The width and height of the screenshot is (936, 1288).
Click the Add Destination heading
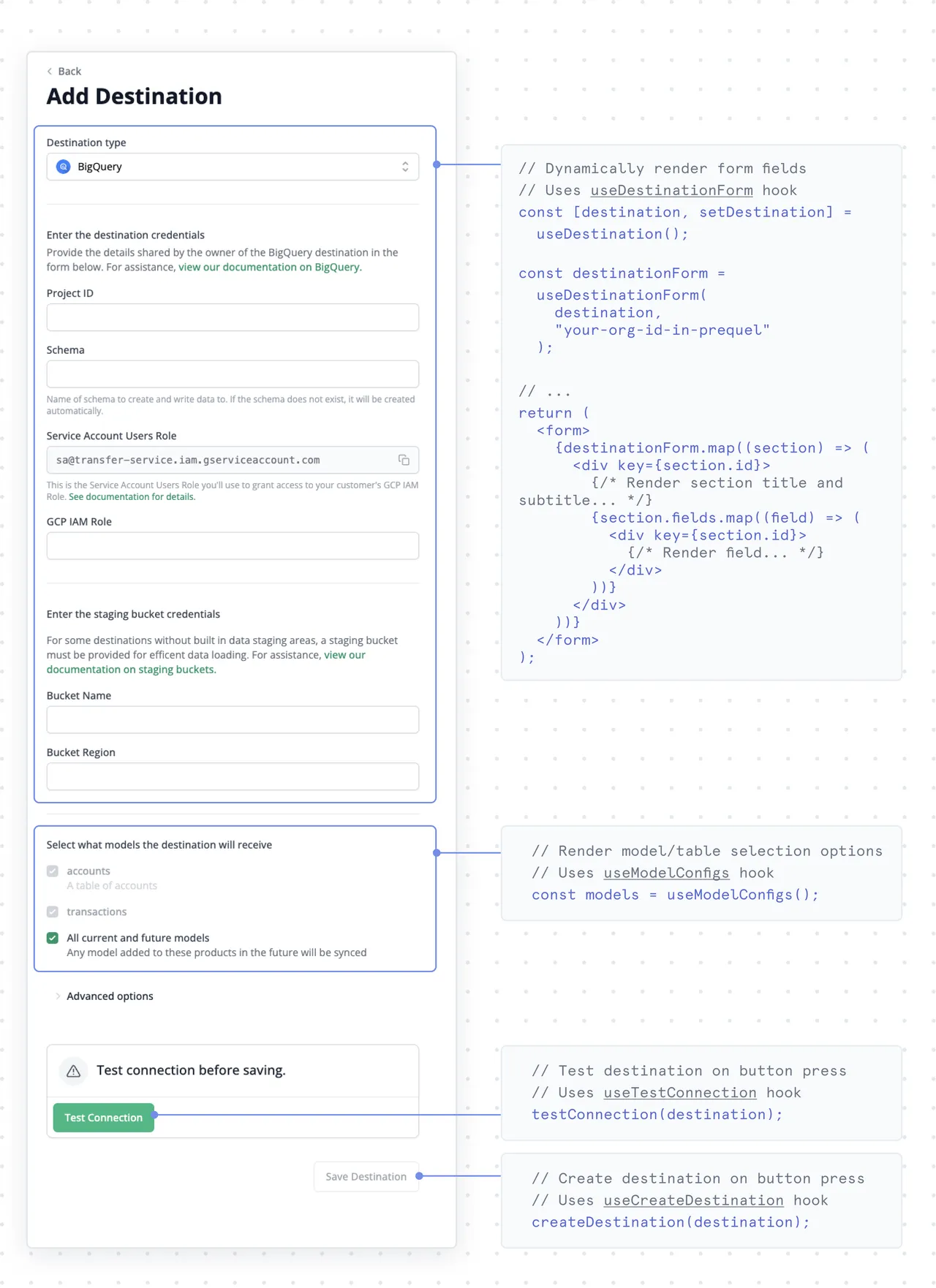click(x=134, y=96)
